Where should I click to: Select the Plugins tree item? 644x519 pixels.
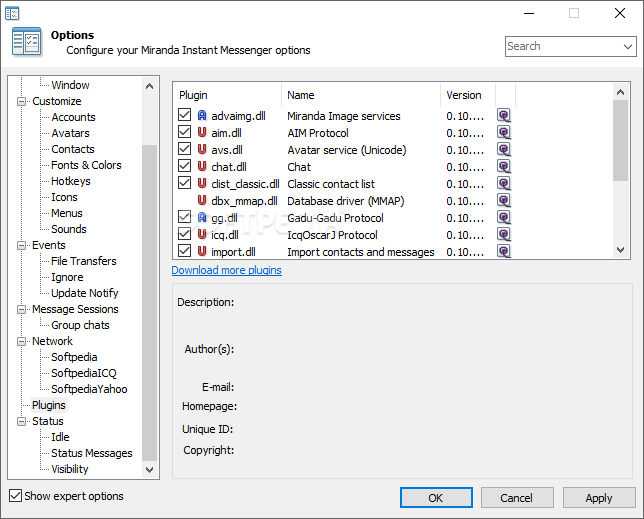pyautogui.click(x=49, y=405)
